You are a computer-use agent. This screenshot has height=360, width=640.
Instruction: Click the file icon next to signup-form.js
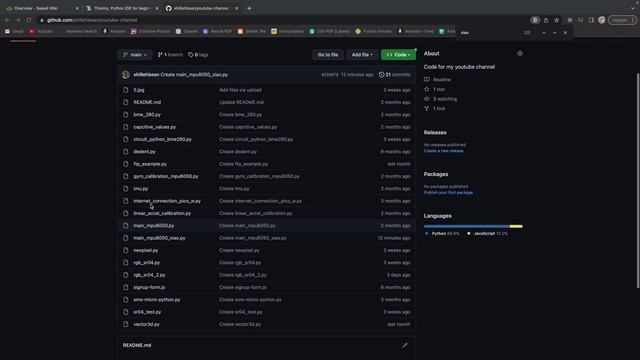tap(126, 287)
